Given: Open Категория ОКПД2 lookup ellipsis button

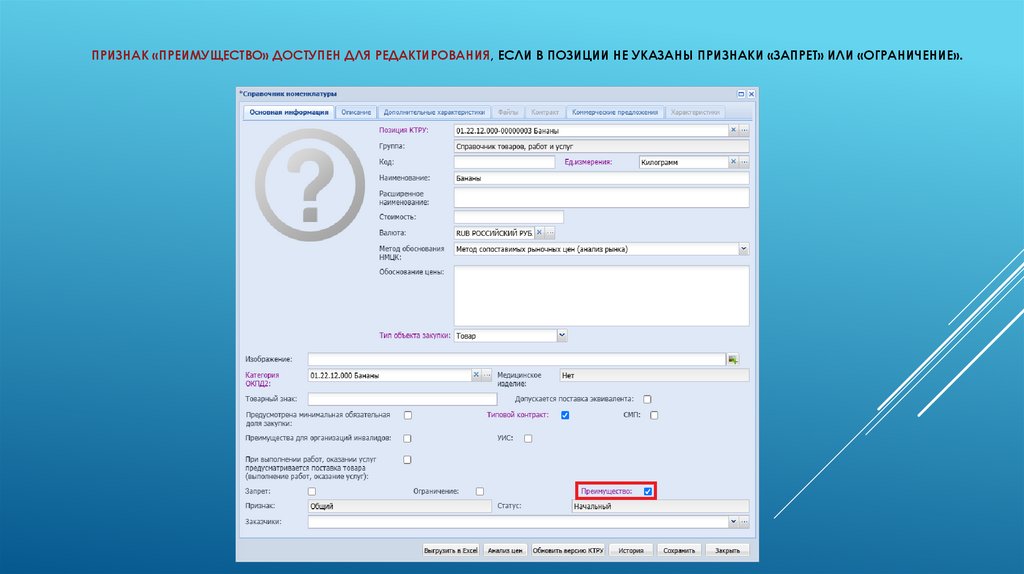Looking at the screenshot, I should tap(487, 375).
